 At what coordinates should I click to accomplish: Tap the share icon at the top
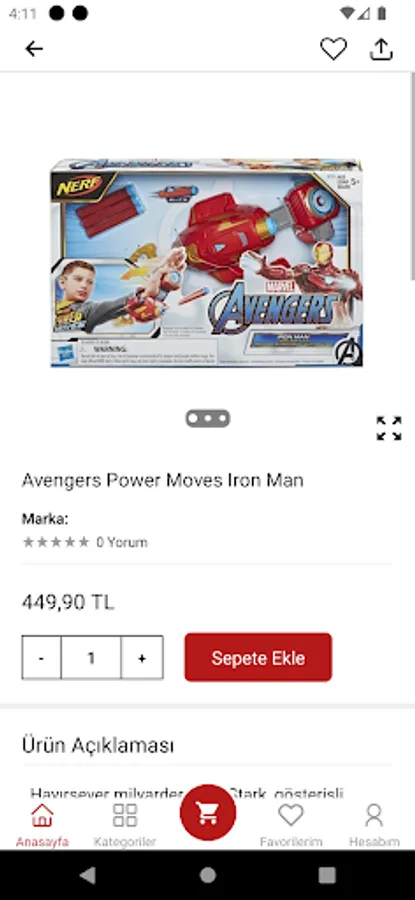381,49
